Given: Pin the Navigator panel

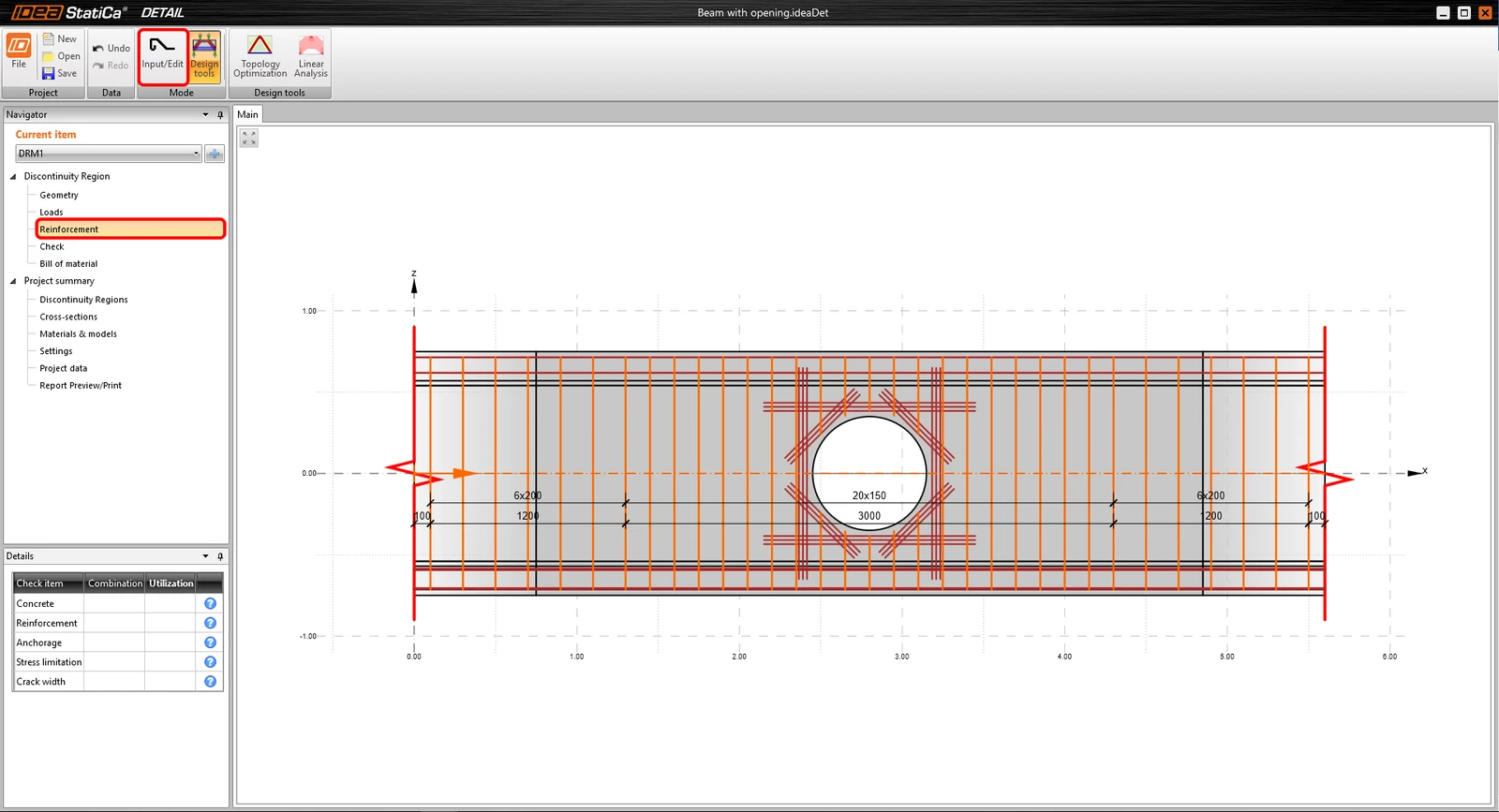Looking at the screenshot, I should coord(220,114).
